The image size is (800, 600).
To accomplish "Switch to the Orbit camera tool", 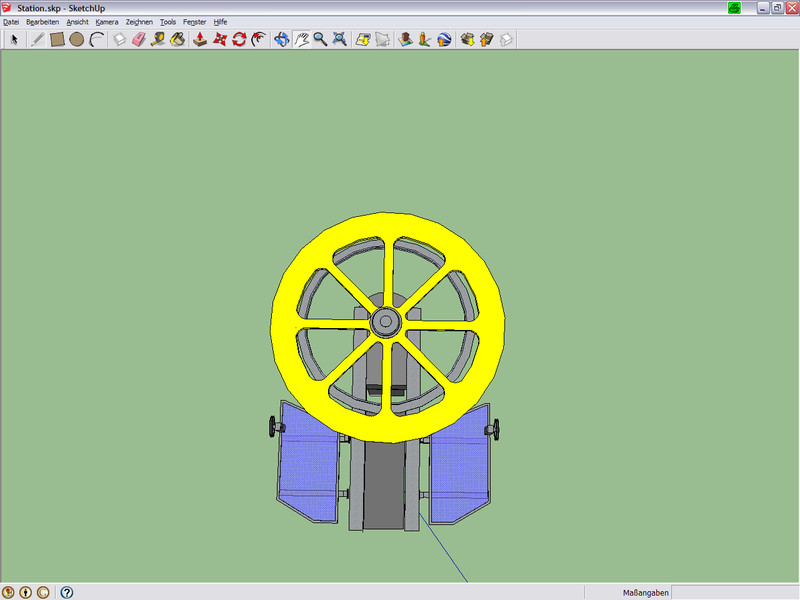I will click(x=282, y=39).
